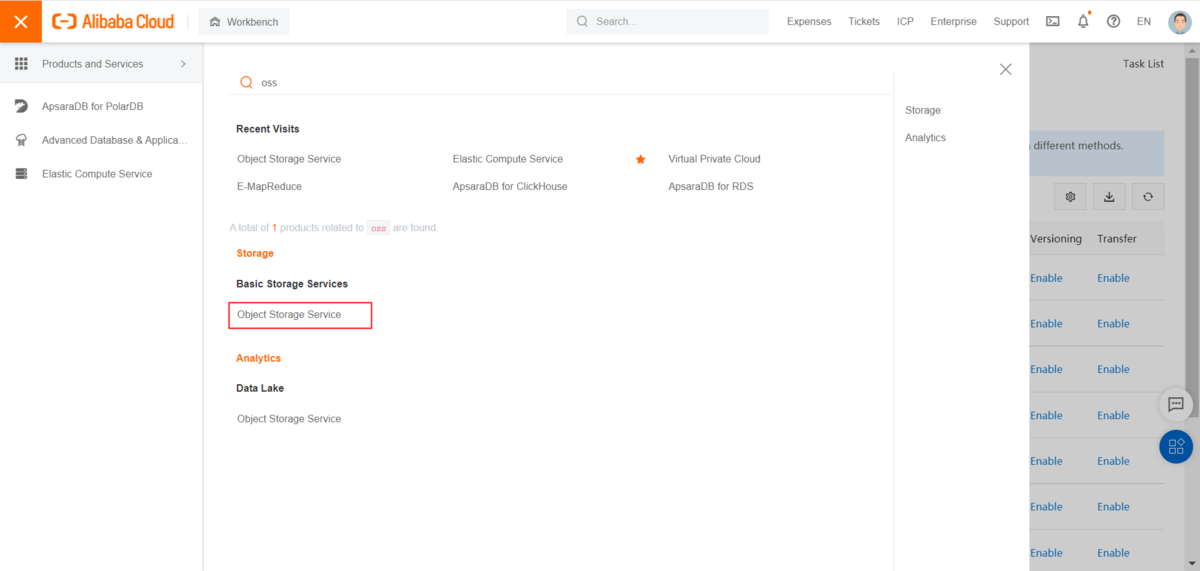The image size is (1200, 571).
Task: Click the Versioning column header
Action: [1056, 239]
